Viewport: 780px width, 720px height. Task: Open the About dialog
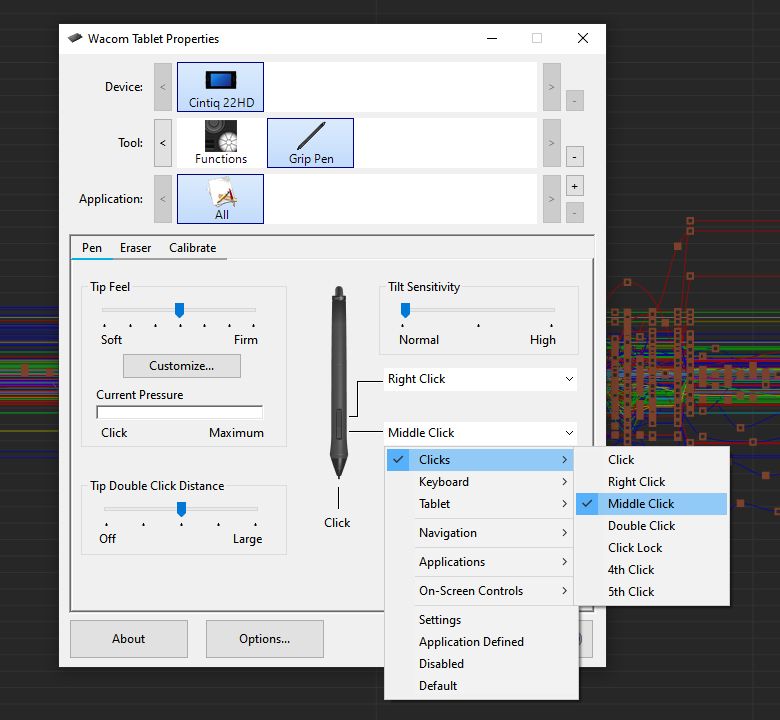(129, 639)
